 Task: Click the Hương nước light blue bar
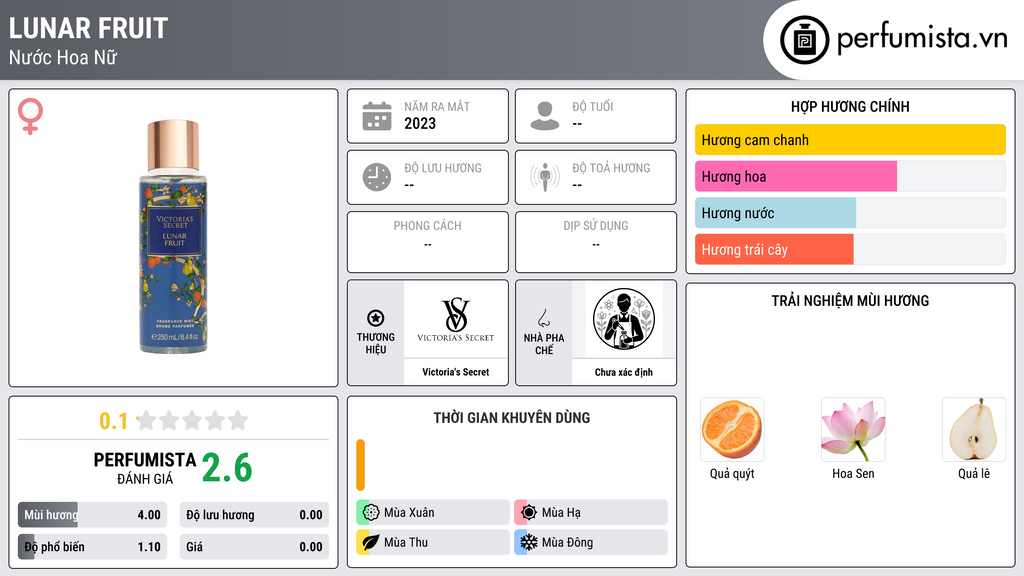coord(775,213)
